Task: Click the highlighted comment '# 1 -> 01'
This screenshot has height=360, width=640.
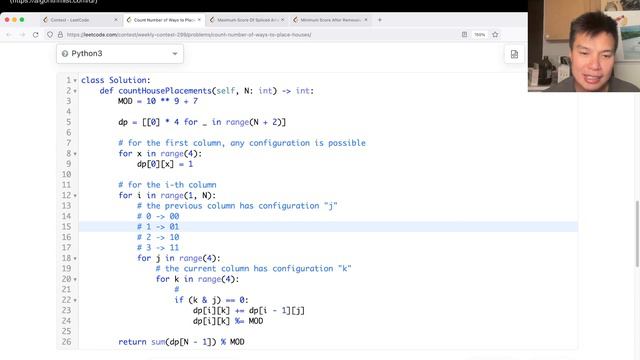Action: pos(158,227)
